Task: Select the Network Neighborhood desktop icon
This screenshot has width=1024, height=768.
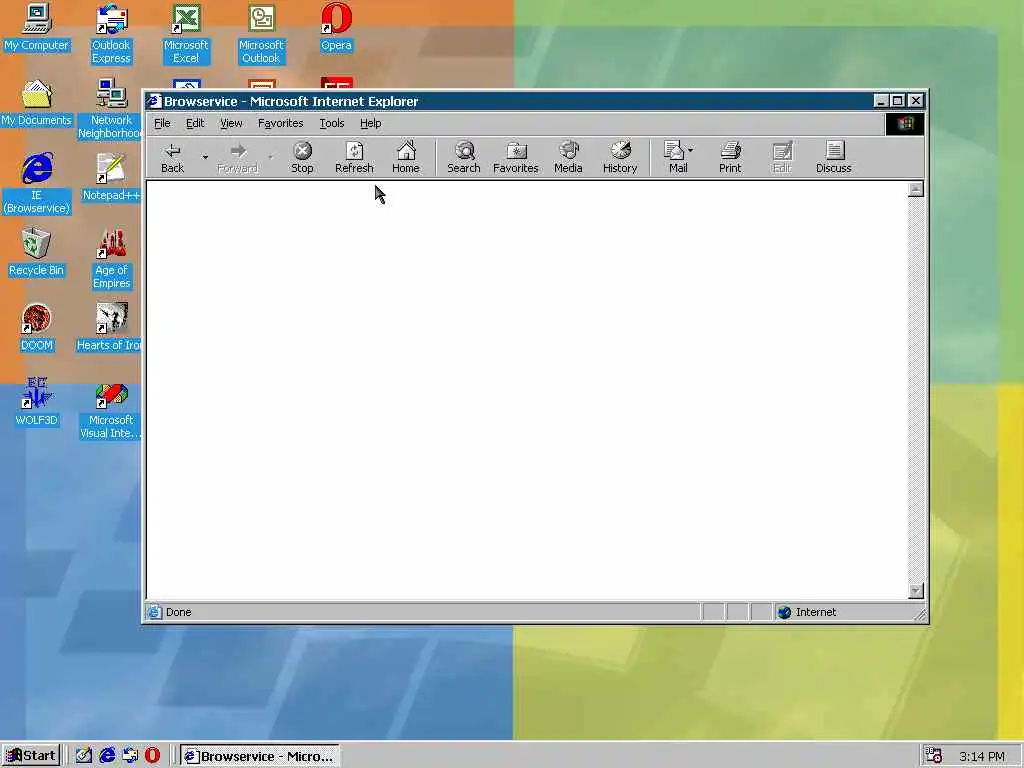Action: click(110, 109)
